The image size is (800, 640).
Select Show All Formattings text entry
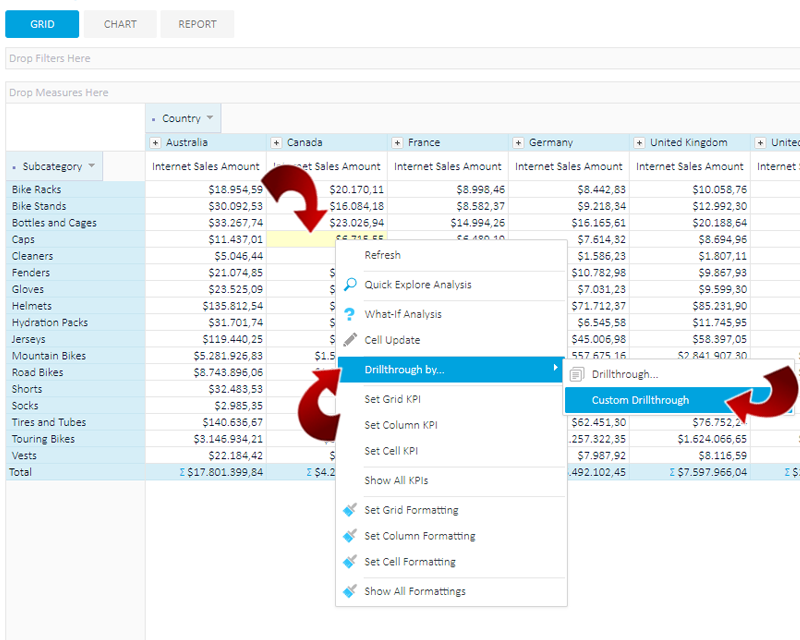[415, 591]
